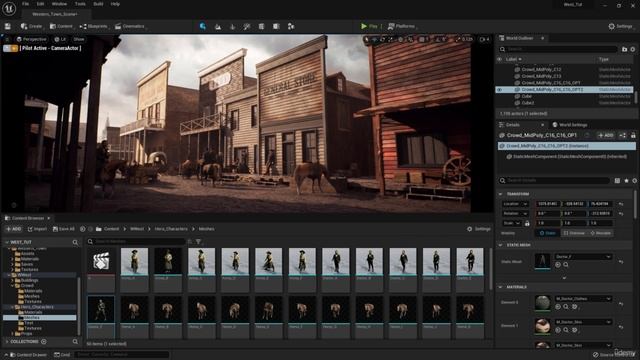The width and height of the screenshot is (640, 360).
Task: Click the search magnifier in WEST_TUT sources panel
Action: click(x=75, y=242)
